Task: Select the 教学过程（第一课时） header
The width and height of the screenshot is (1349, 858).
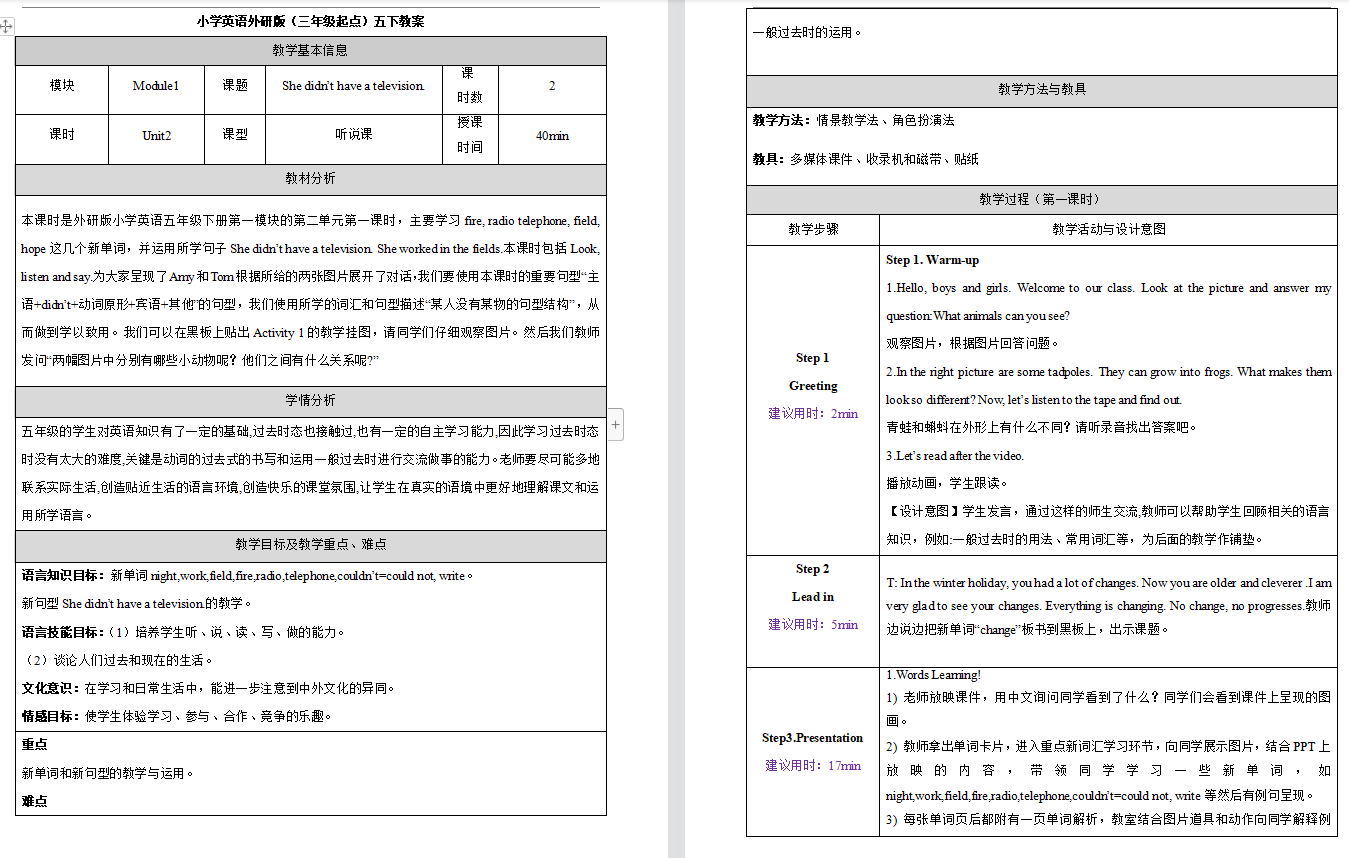Action: tap(1042, 200)
